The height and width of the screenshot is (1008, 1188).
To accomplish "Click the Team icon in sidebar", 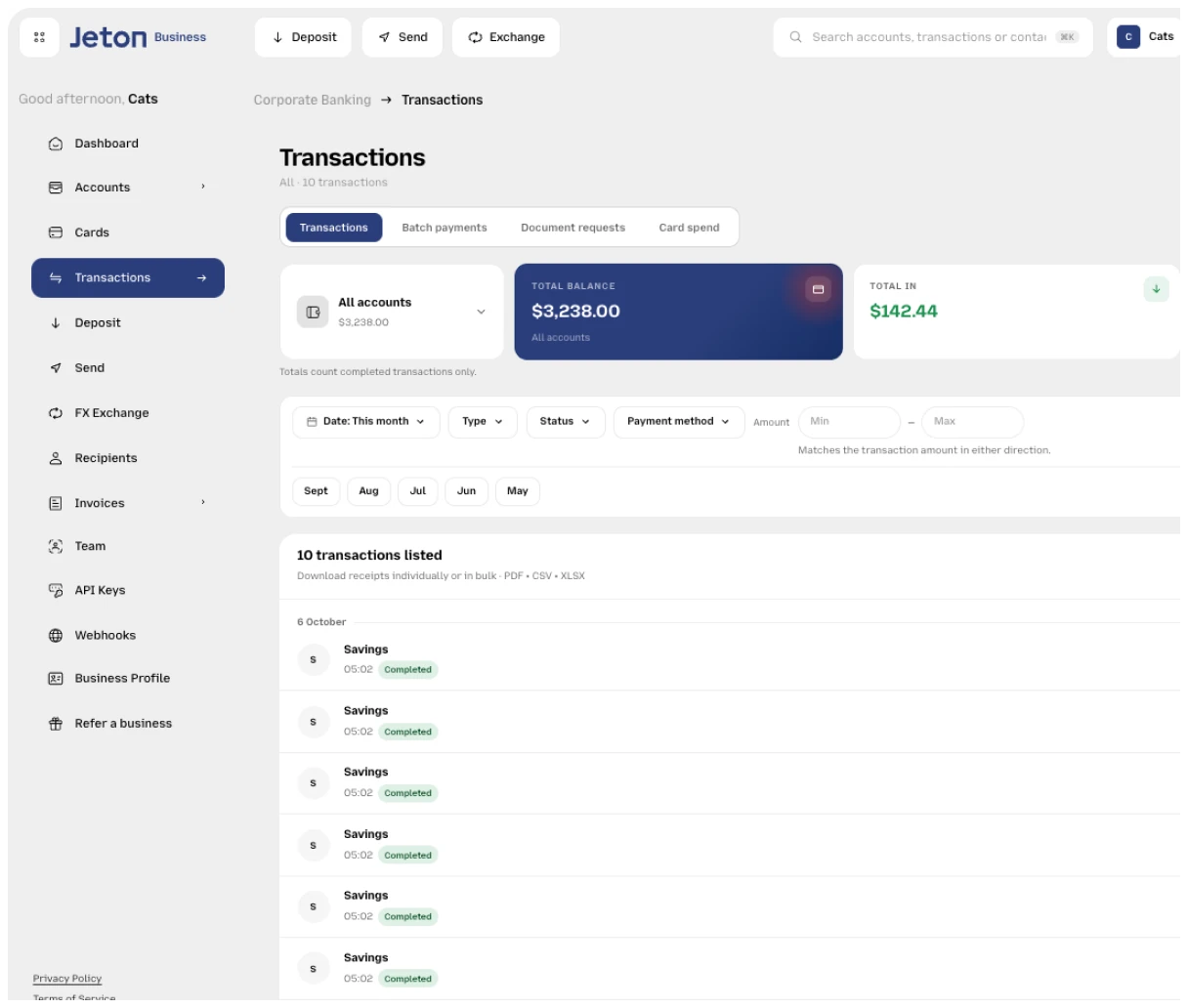I will pyautogui.click(x=56, y=547).
